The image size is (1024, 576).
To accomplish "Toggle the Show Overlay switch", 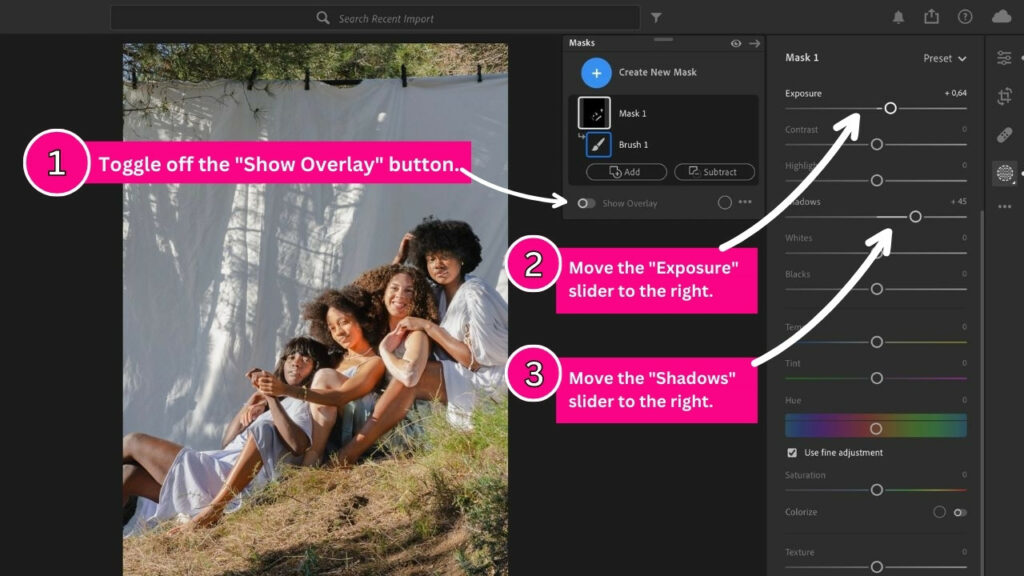I will (x=585, y=203).
